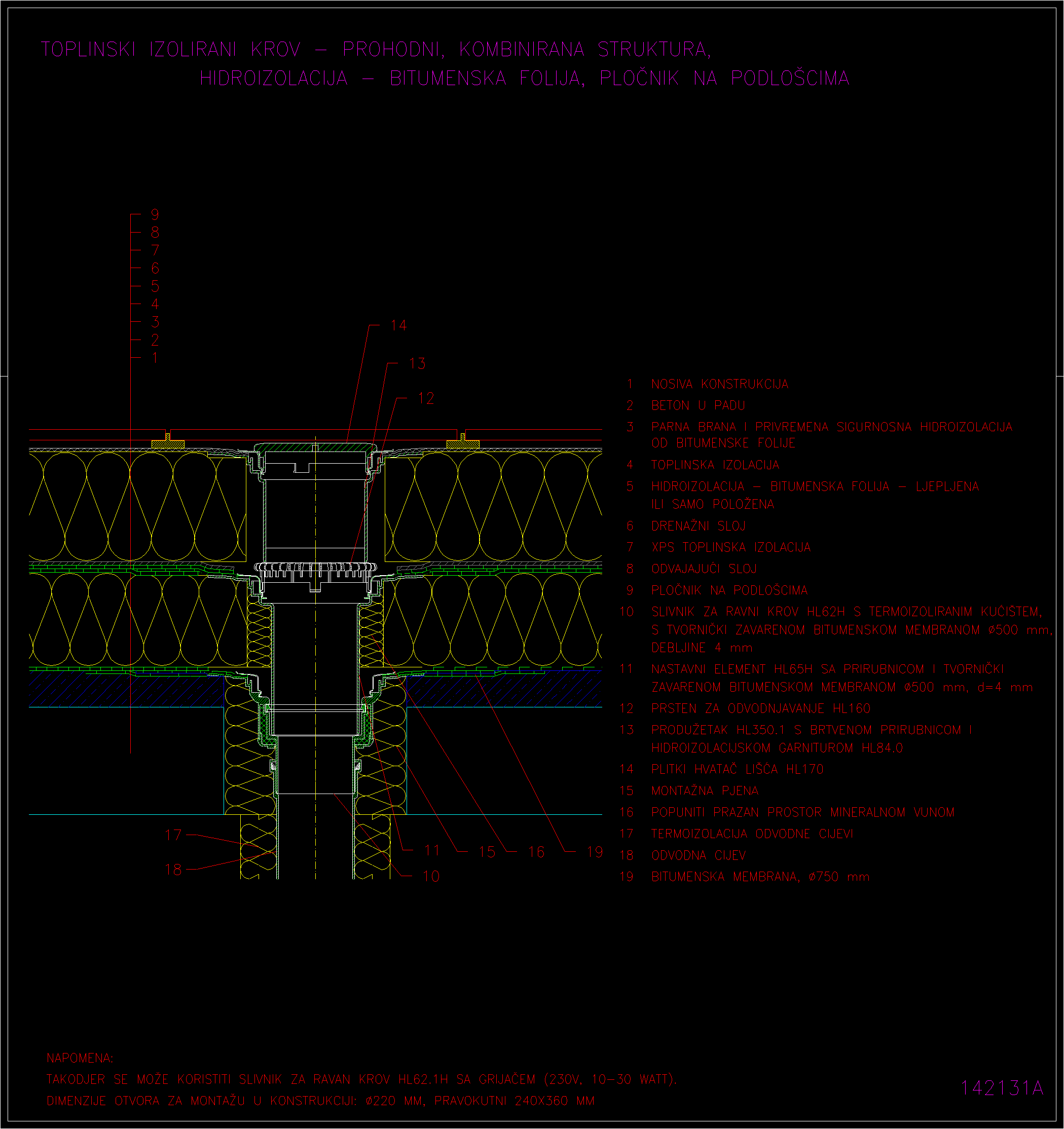Click legend number '10' beside SLIVNIK entry
Image resolution: width=1064 pixels, height=1129 pixels.
[x=627, y=612]
